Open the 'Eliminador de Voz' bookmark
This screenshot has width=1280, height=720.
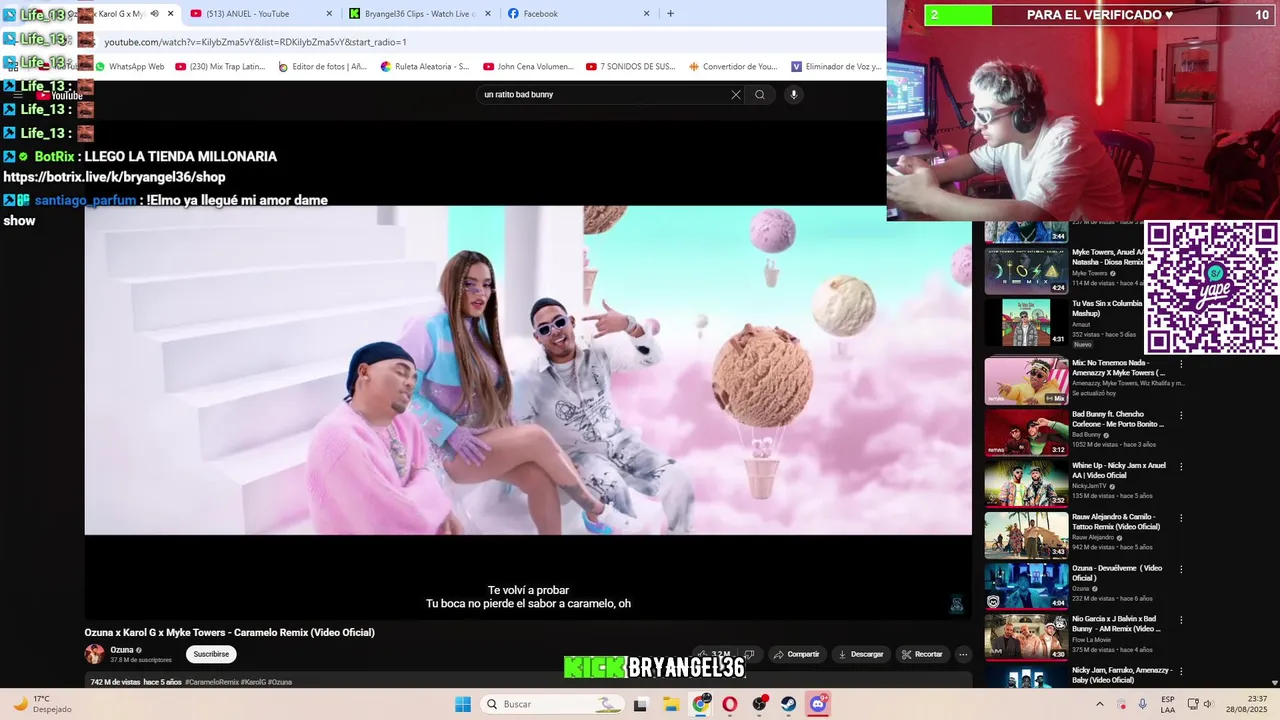click(x=836, y=67)
